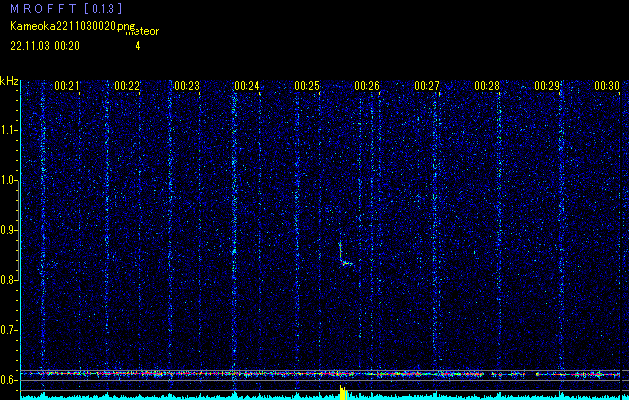Viewport: 629px width, 400px height.
Task: Click the kHz axis unit label
Action: 9,81
